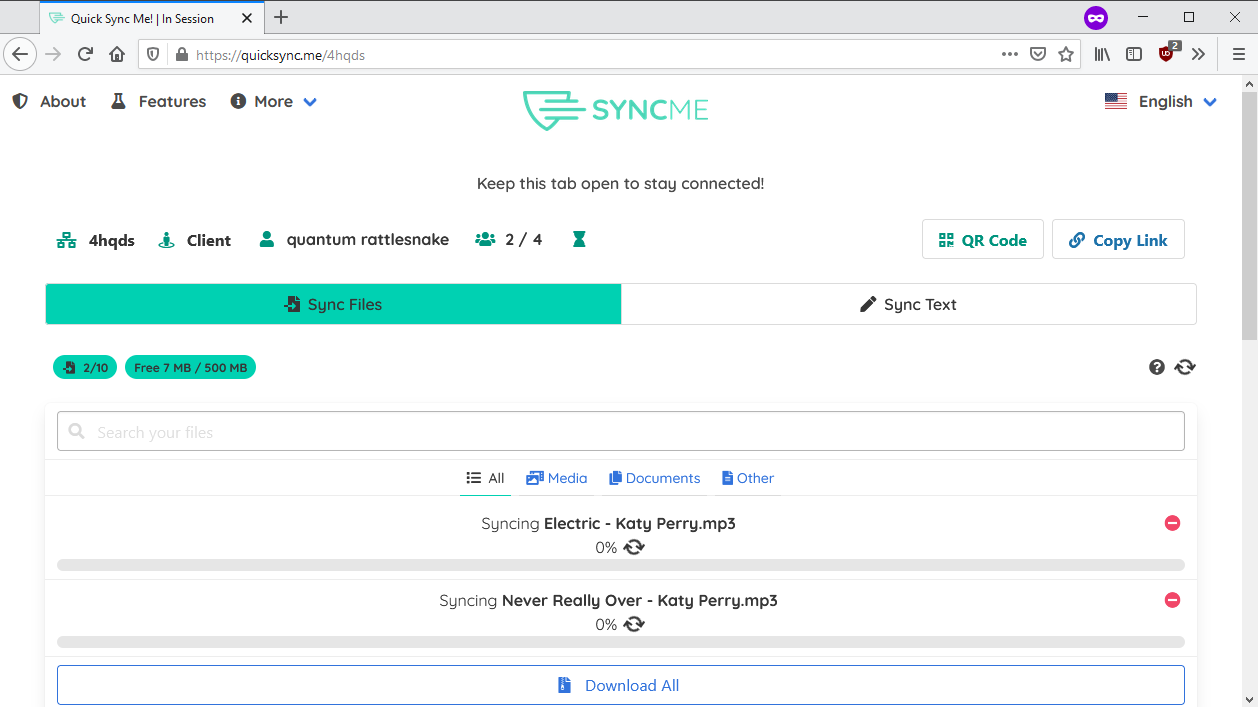Click progress bar of Never Really Over
Screen dimensions: 1258x707
click(x=621, y=642)
